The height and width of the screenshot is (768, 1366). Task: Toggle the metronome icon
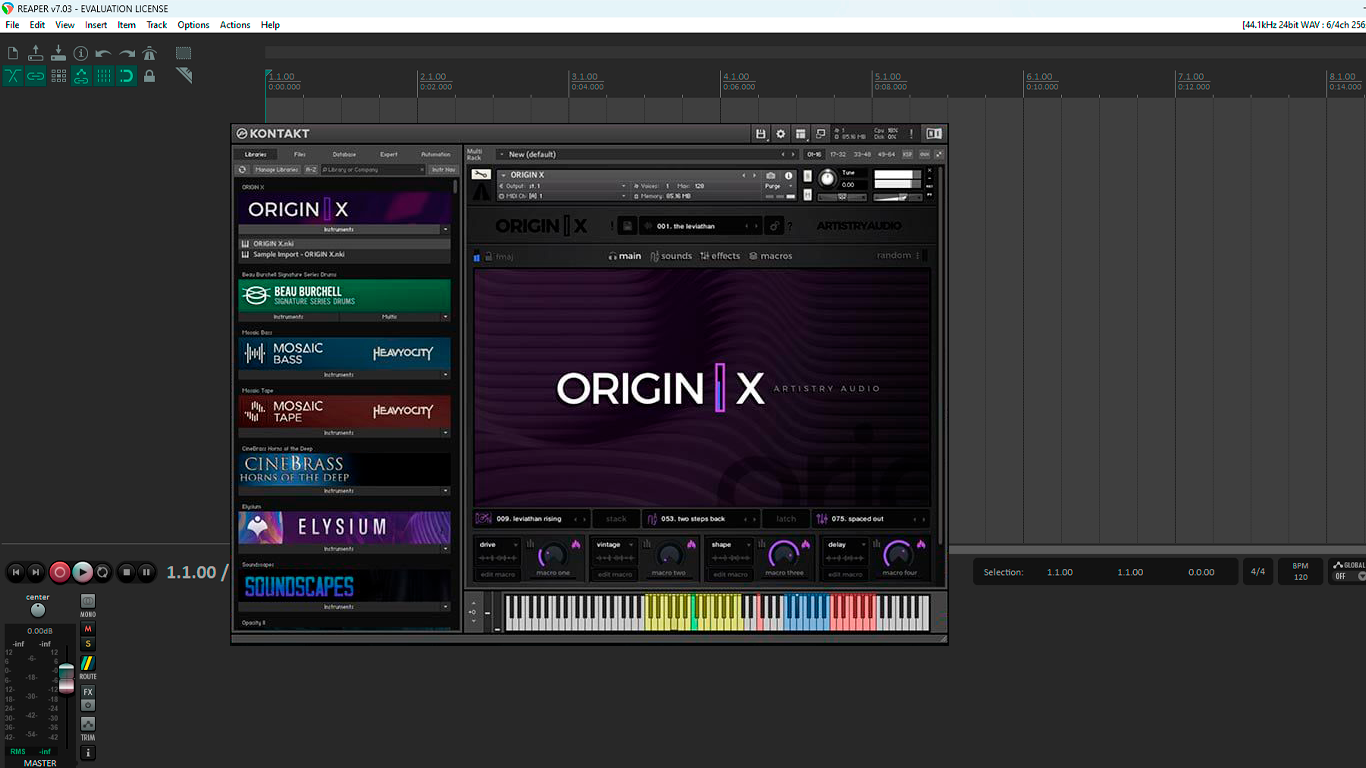point(150,53)
